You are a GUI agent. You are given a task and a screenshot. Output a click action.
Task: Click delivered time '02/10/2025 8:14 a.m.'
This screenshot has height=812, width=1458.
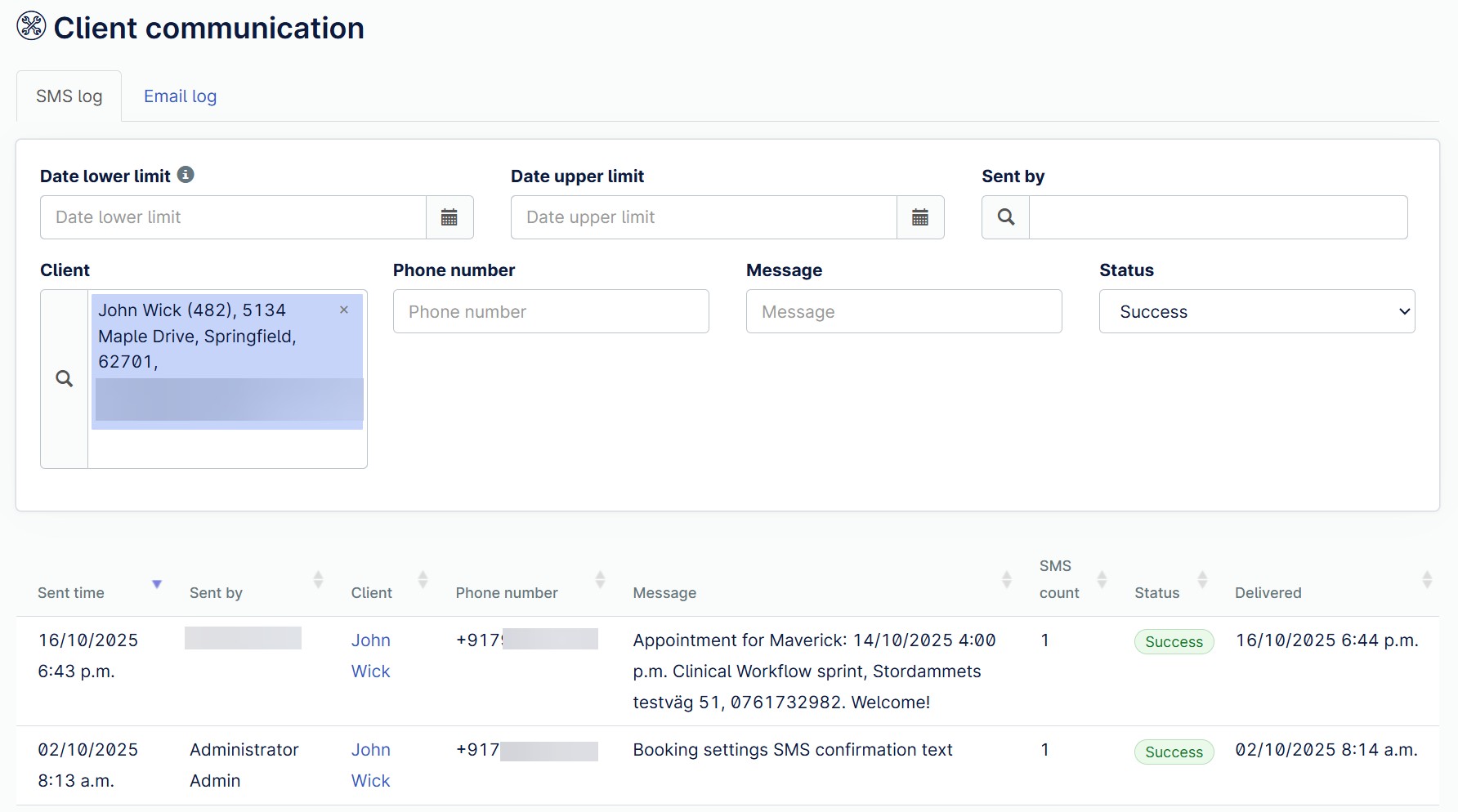click(1326, 750)
